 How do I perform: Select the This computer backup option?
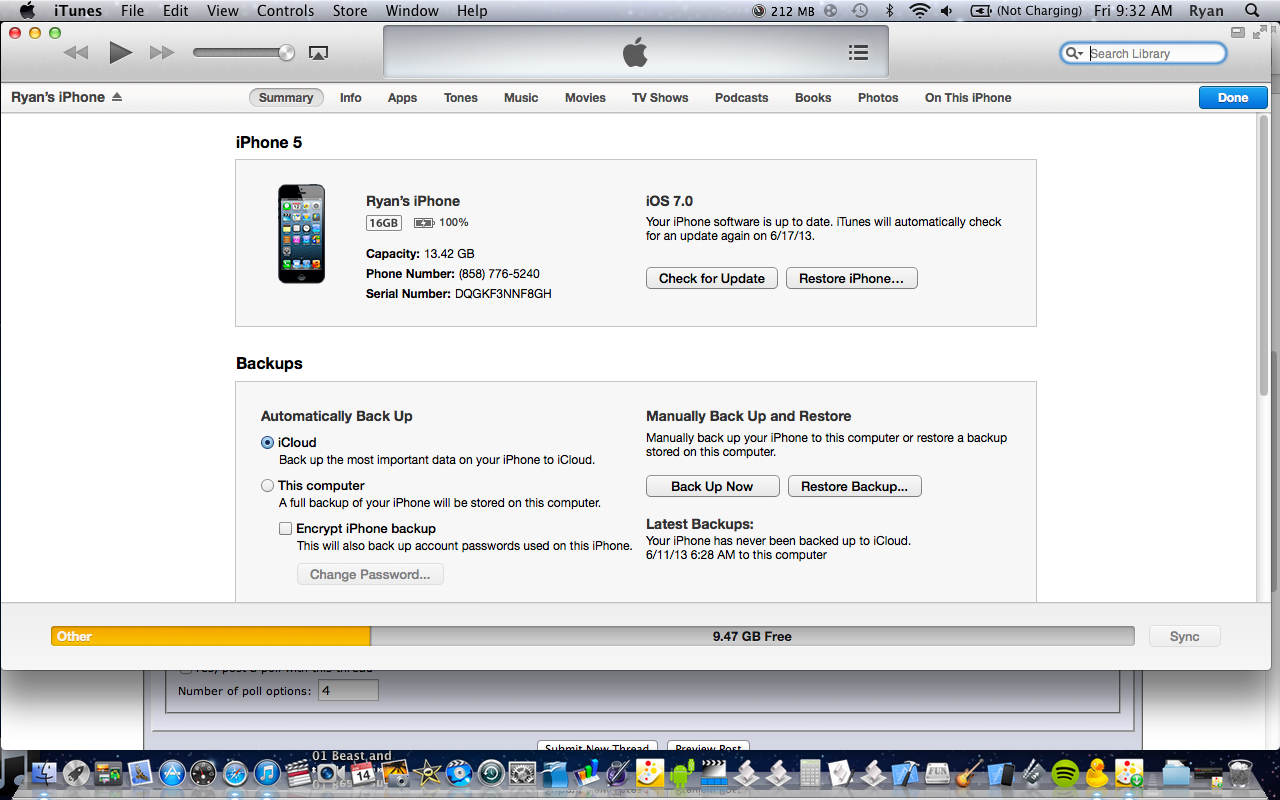tap(267, 486)
